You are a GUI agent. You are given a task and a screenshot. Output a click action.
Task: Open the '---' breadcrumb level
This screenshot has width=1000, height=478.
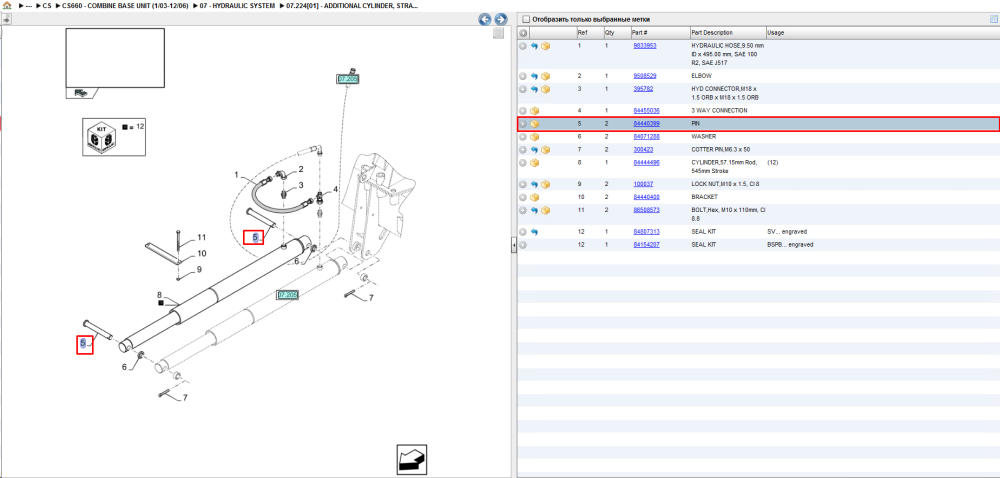(29, 5)
